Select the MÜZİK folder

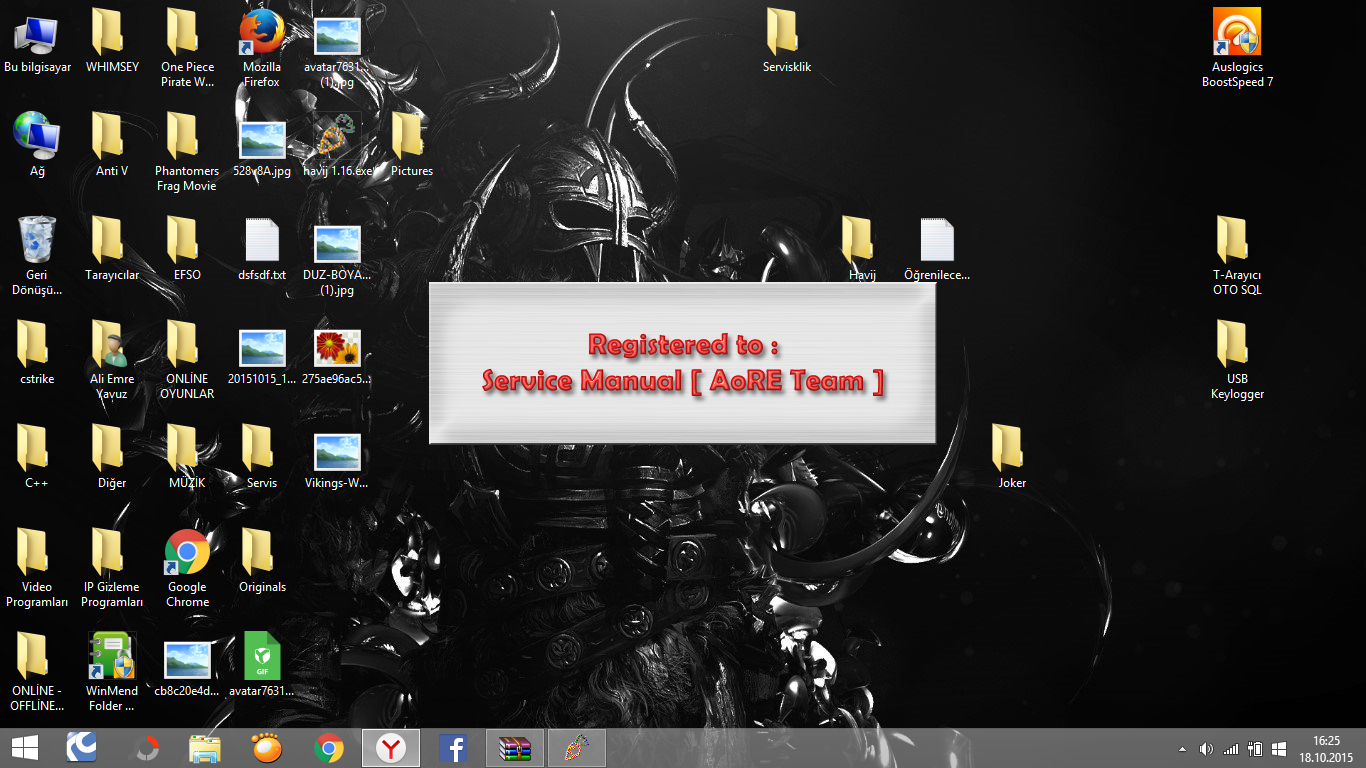(187, 458)
